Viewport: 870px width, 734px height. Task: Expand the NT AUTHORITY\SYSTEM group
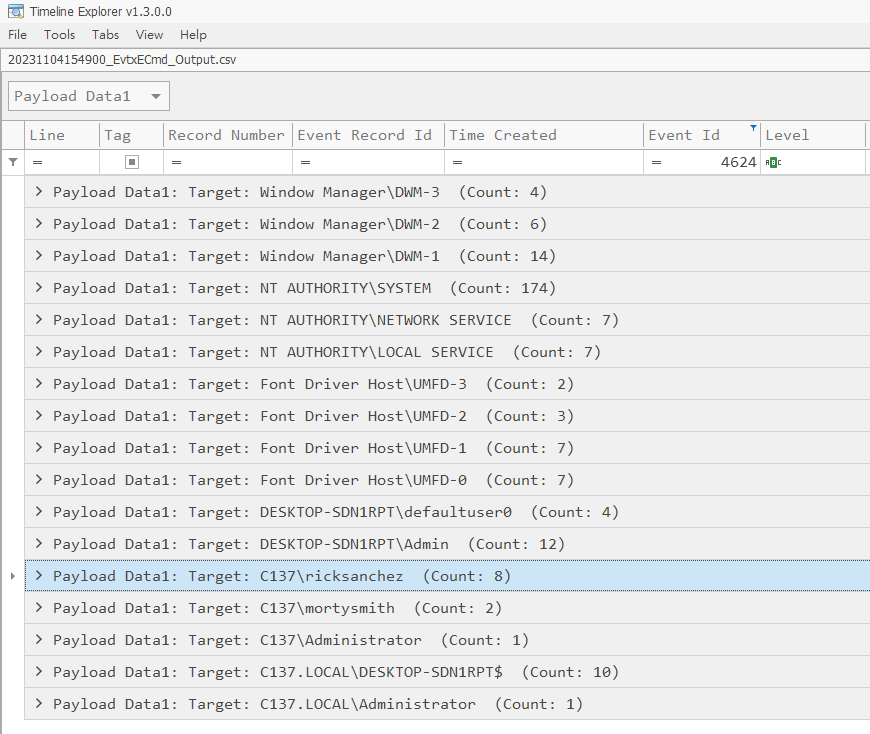click(x=39, y=288)
